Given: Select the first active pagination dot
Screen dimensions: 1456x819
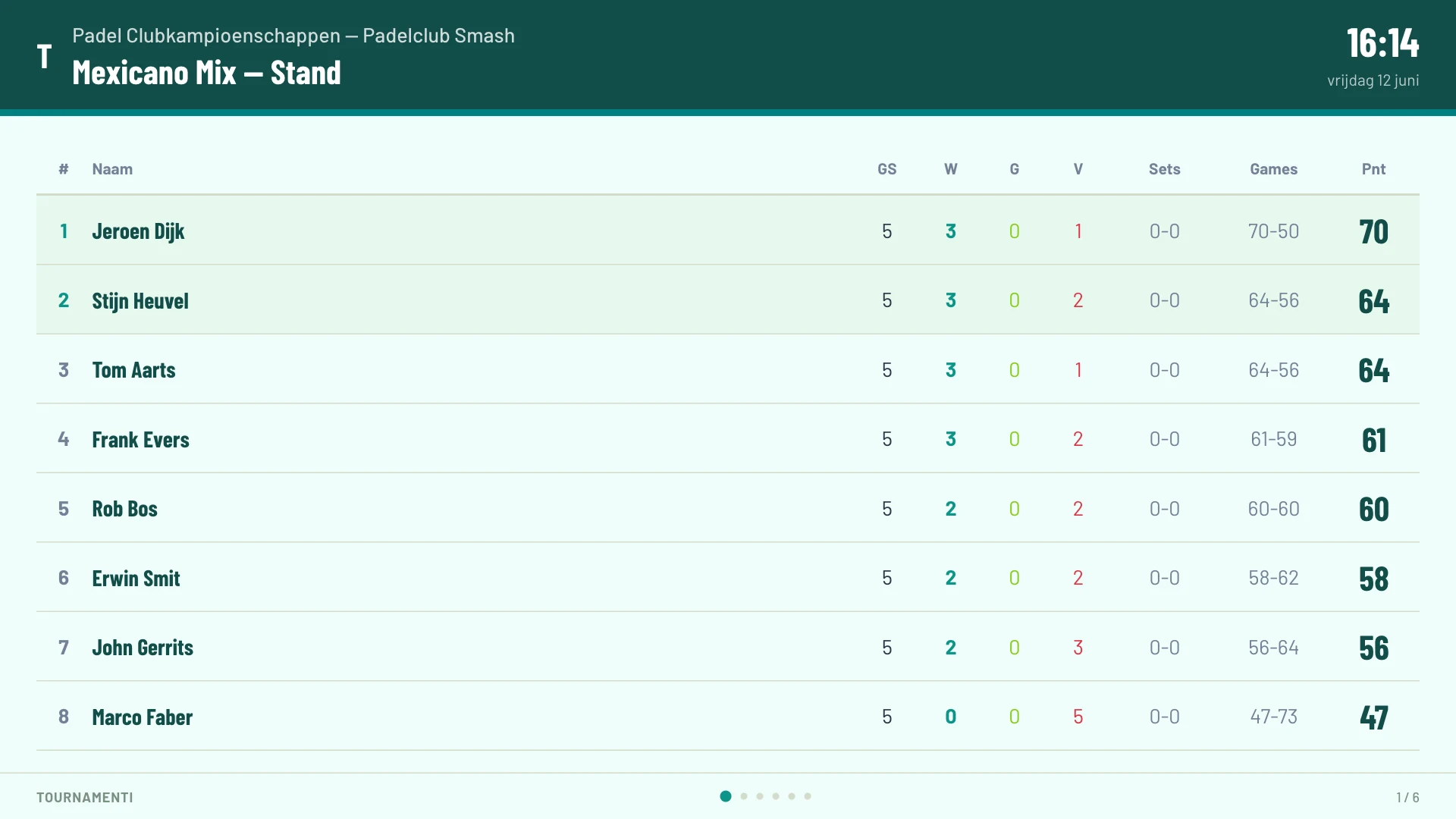Looking at the screenshot, I should (726, 796).
